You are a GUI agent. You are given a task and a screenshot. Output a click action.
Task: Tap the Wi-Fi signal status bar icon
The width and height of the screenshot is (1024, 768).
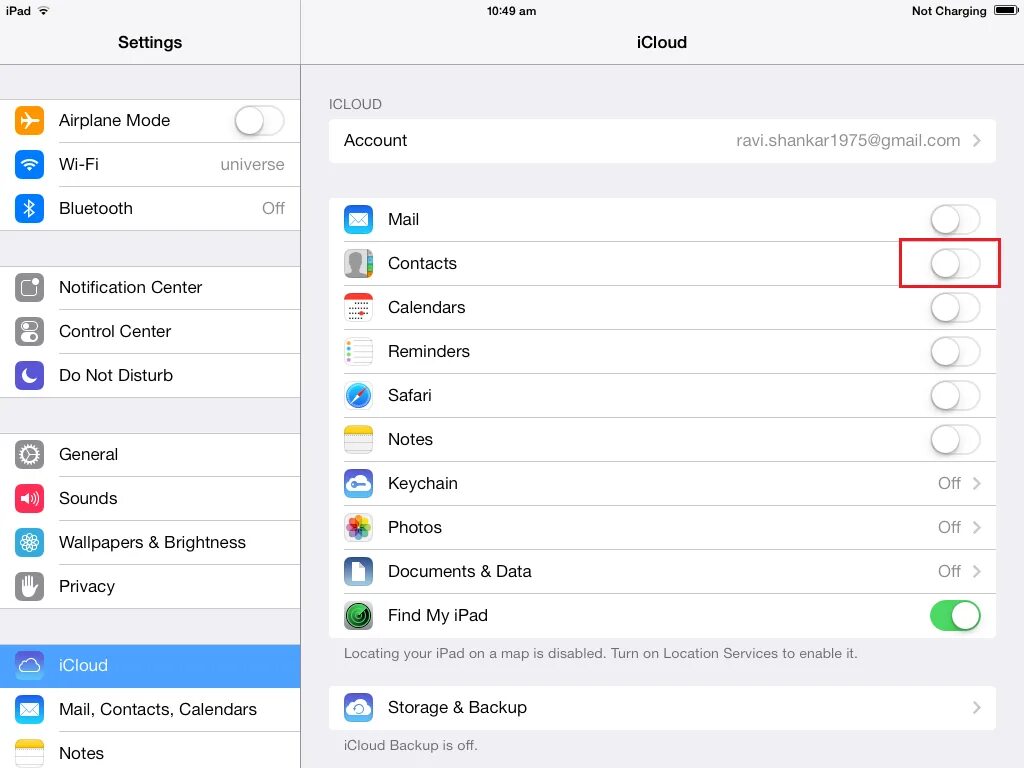point(44,10)
